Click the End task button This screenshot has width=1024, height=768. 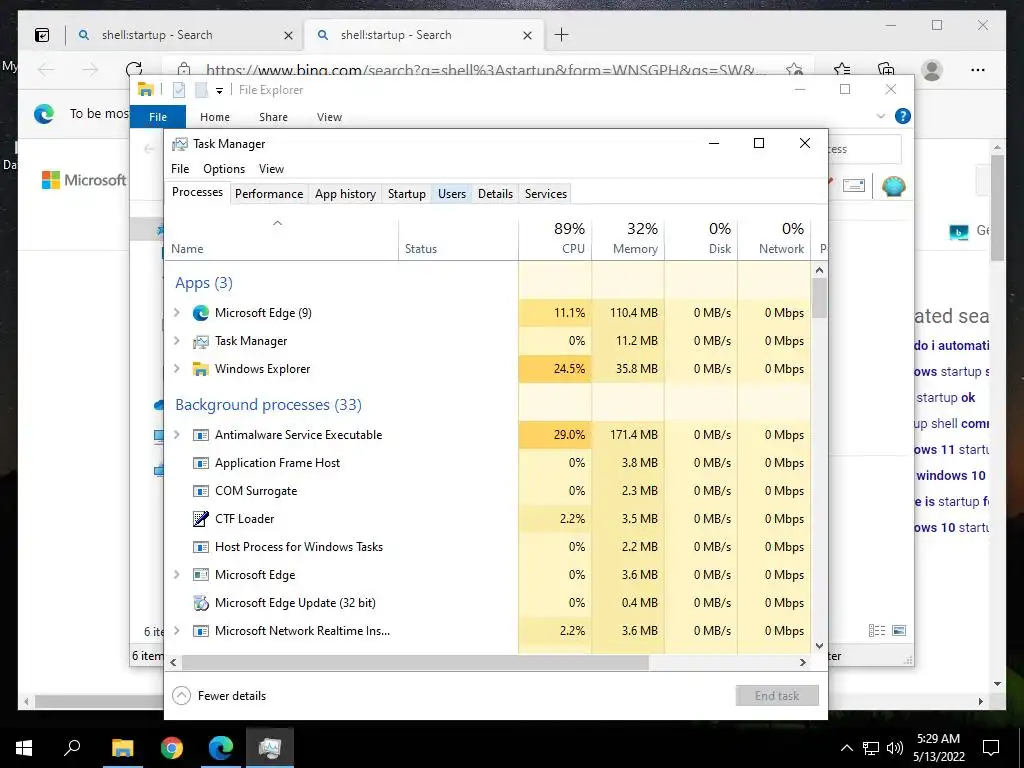(777, 696)
